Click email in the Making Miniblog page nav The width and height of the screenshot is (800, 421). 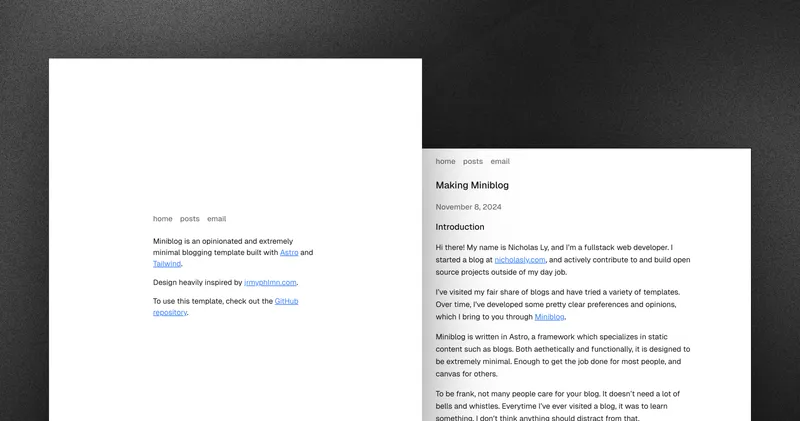[500, 161]
